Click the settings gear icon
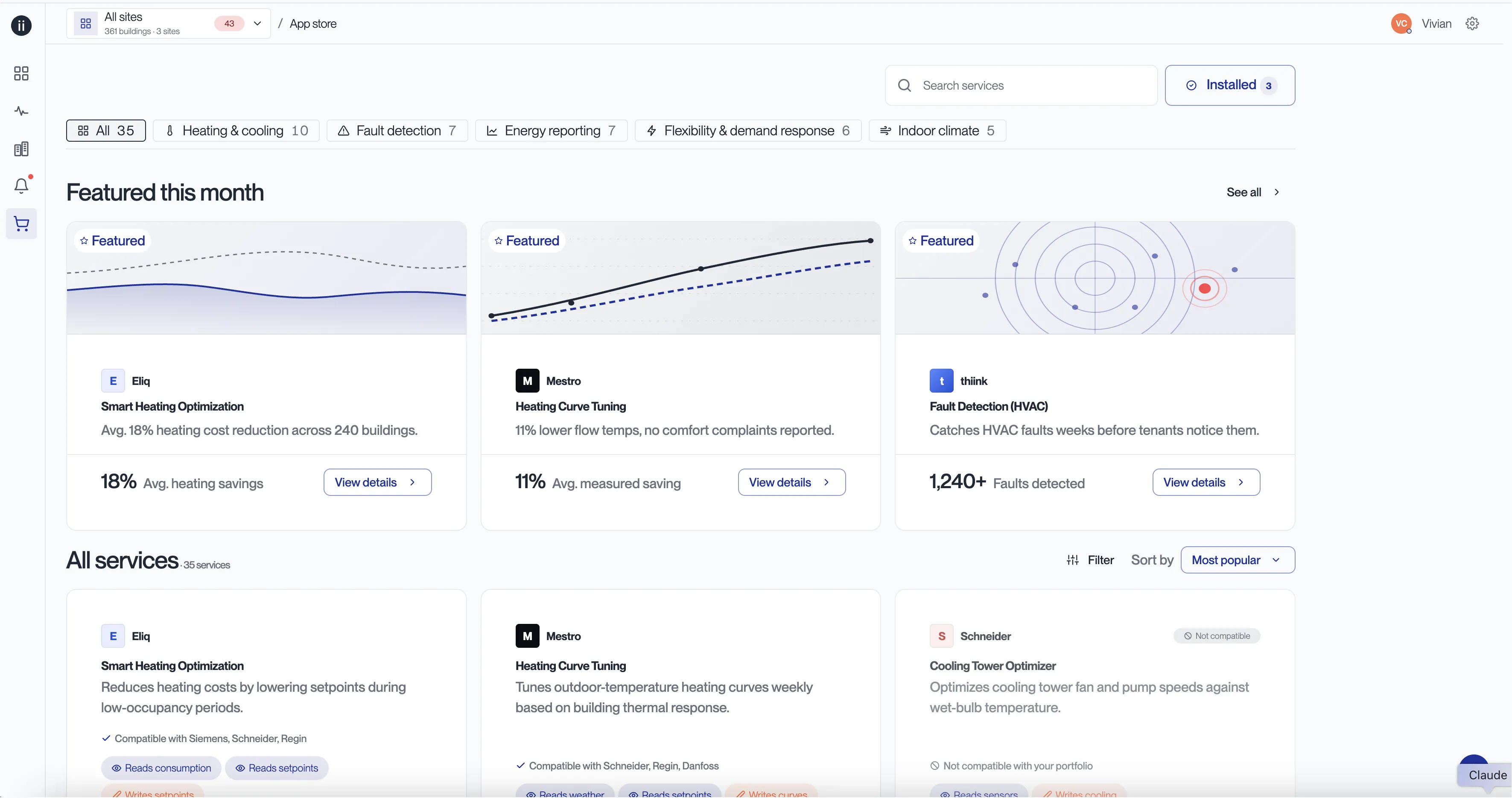The height and width of the screenshot is (798, 1512). coord(1472,23)
